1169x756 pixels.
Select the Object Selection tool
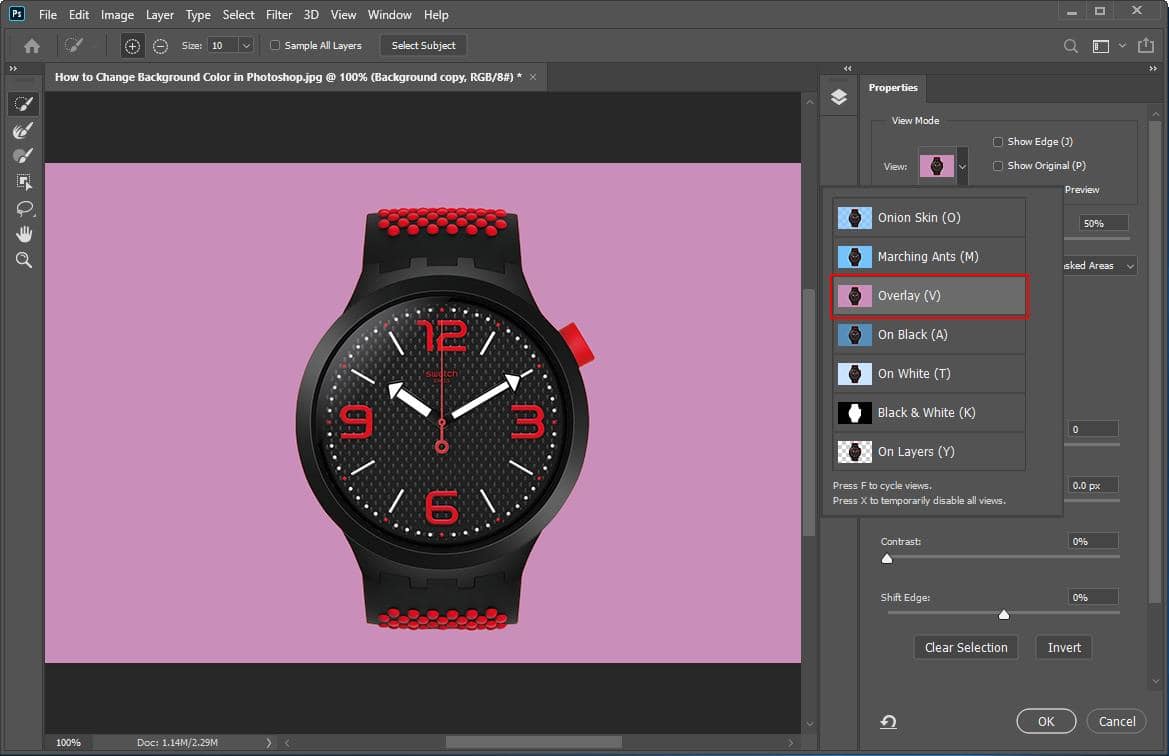25,181
